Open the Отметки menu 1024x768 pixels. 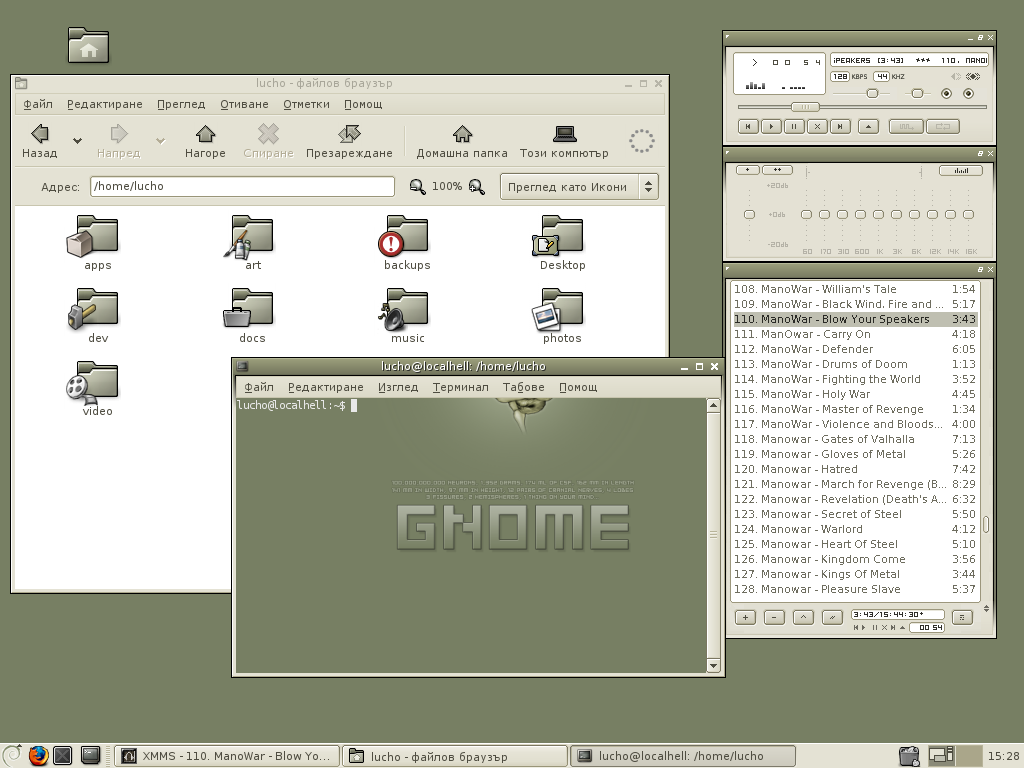[x=306, y=104]
